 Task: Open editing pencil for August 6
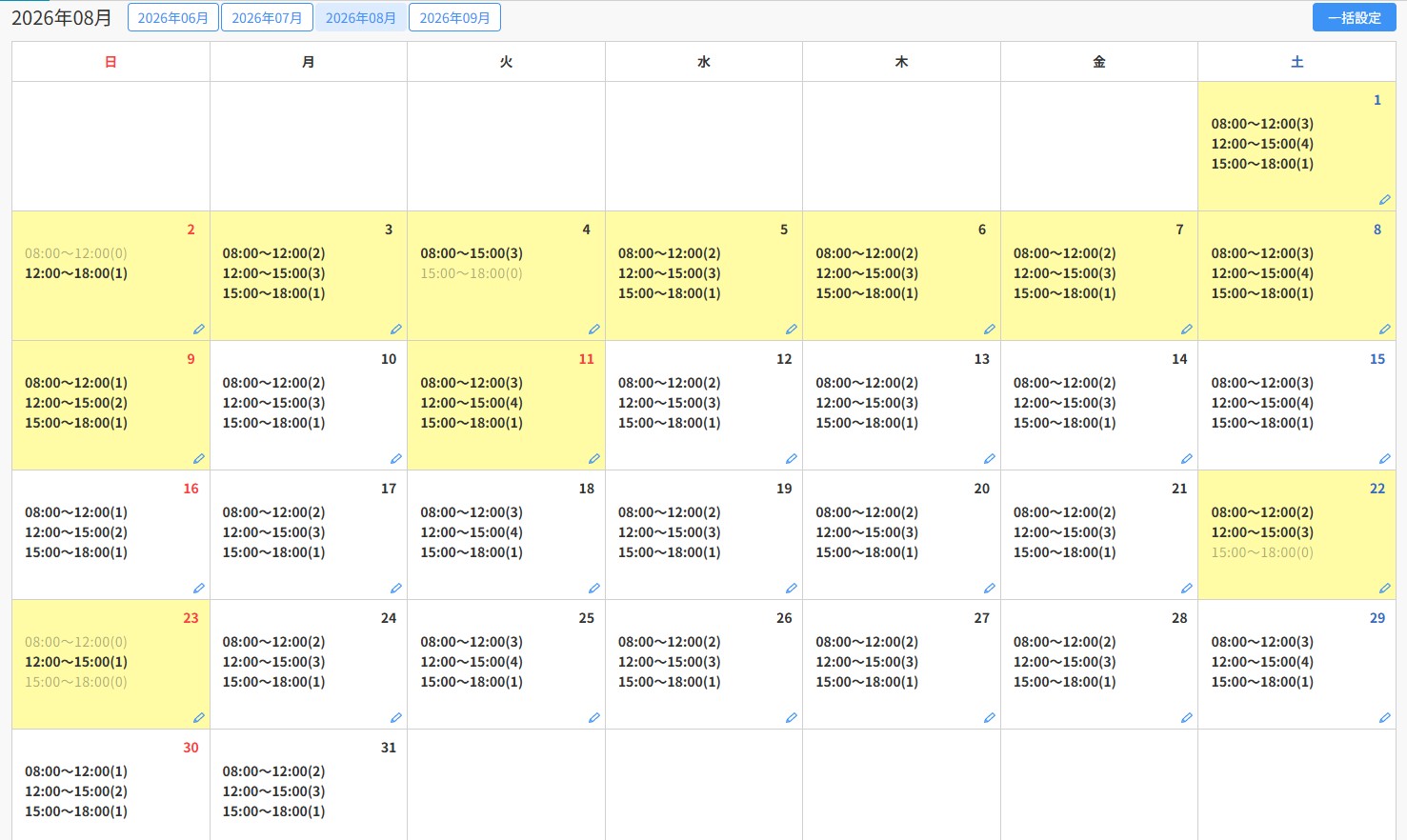pos(989,330)
